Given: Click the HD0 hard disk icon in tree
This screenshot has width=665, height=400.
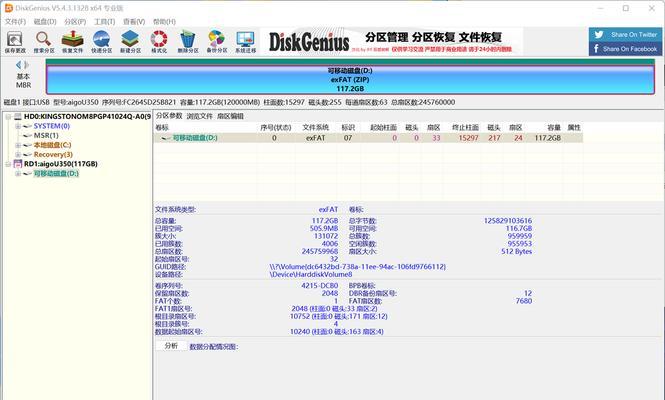Looking at the screenshot, I should tap(18, 116).
